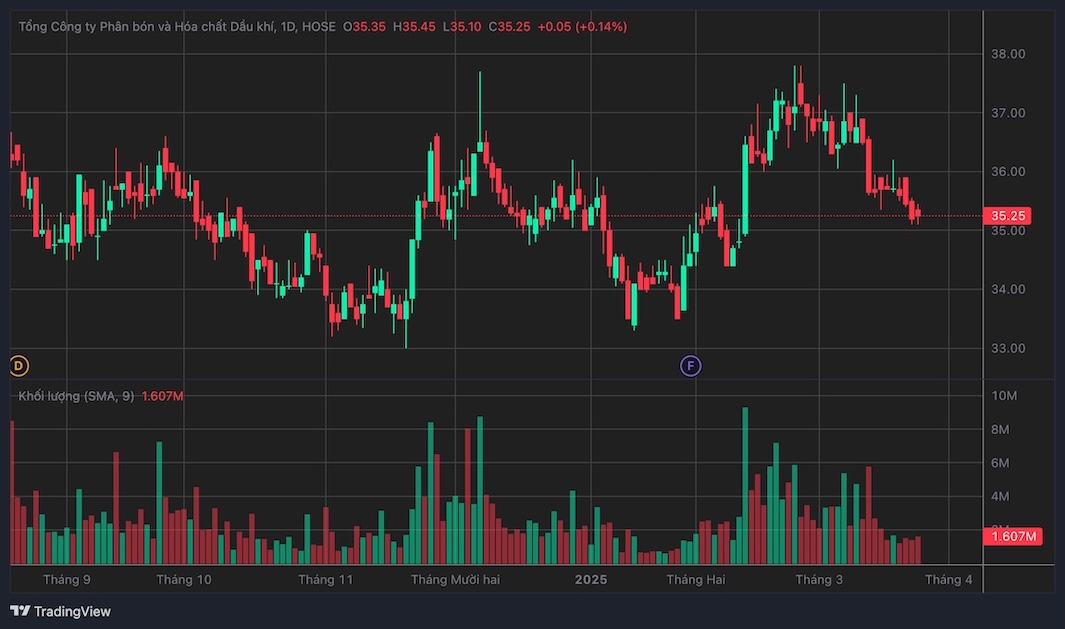Open the symbol name Tổng Công ty Phân bón
1065x629 pixels.
click(90, 26)
